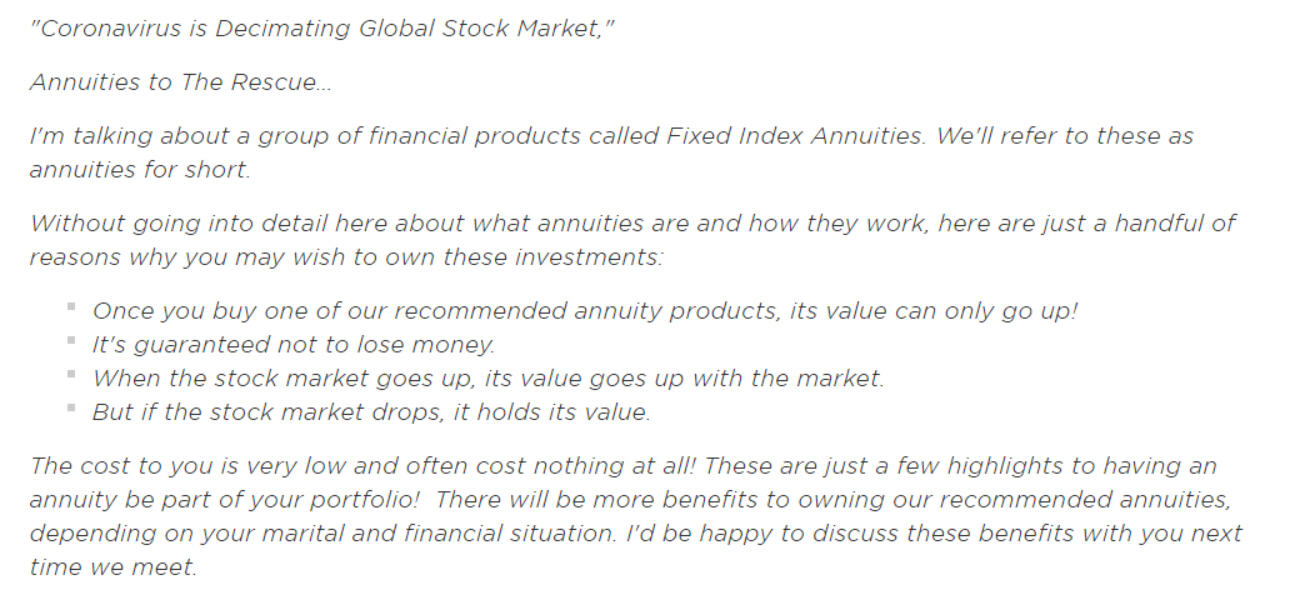Click the bullet marker before "When the stock market"
This screenshot has height=610, width=1305.
click(72, 375)
